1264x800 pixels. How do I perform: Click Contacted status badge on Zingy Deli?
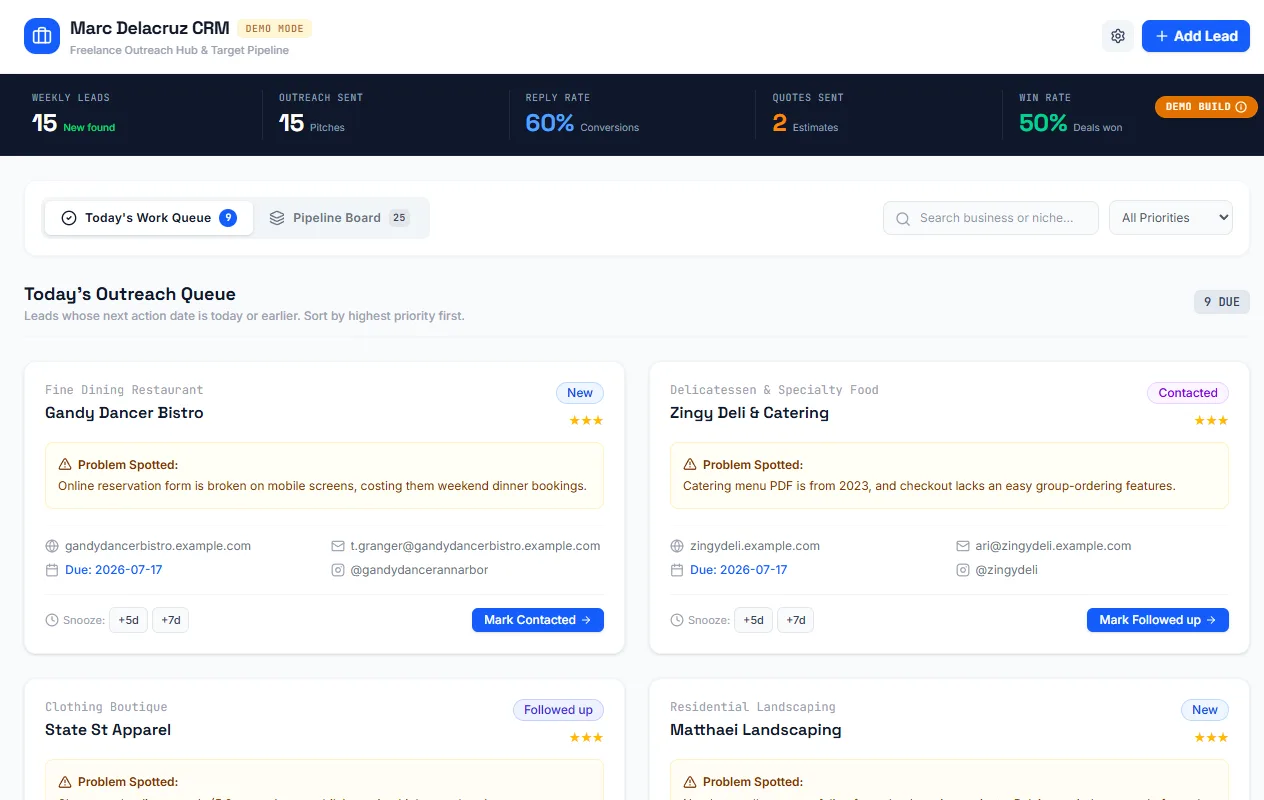[1188, 393]
